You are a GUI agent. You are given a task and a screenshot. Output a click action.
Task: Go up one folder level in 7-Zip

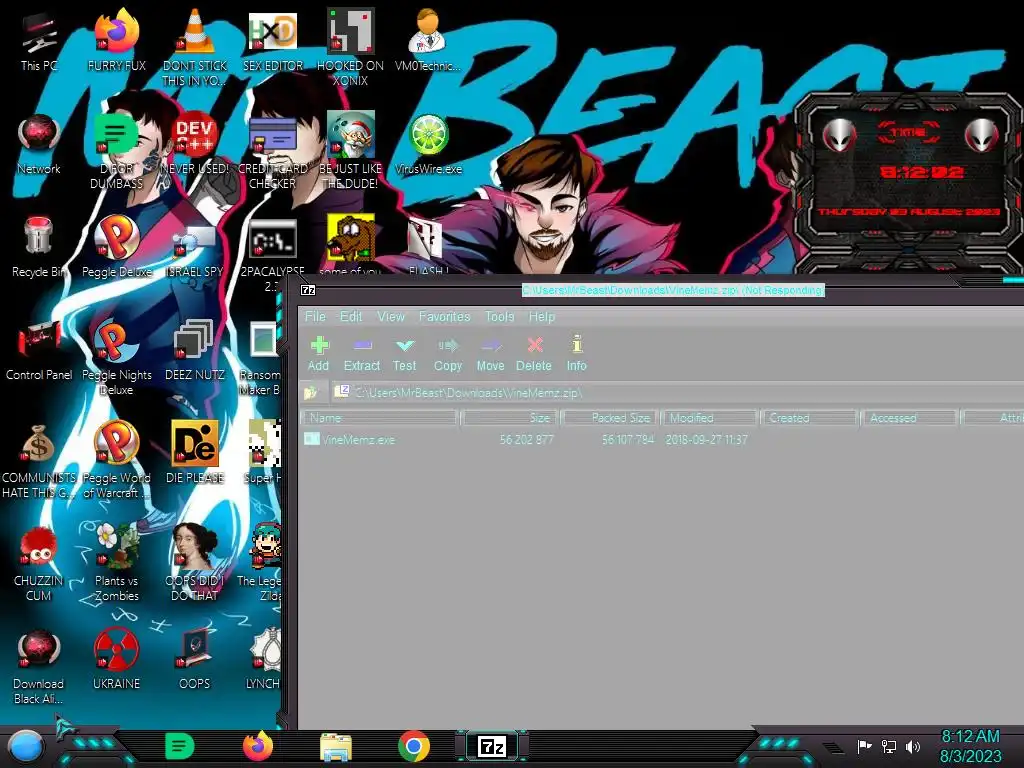pyautogui.click(x=310, y=392)
